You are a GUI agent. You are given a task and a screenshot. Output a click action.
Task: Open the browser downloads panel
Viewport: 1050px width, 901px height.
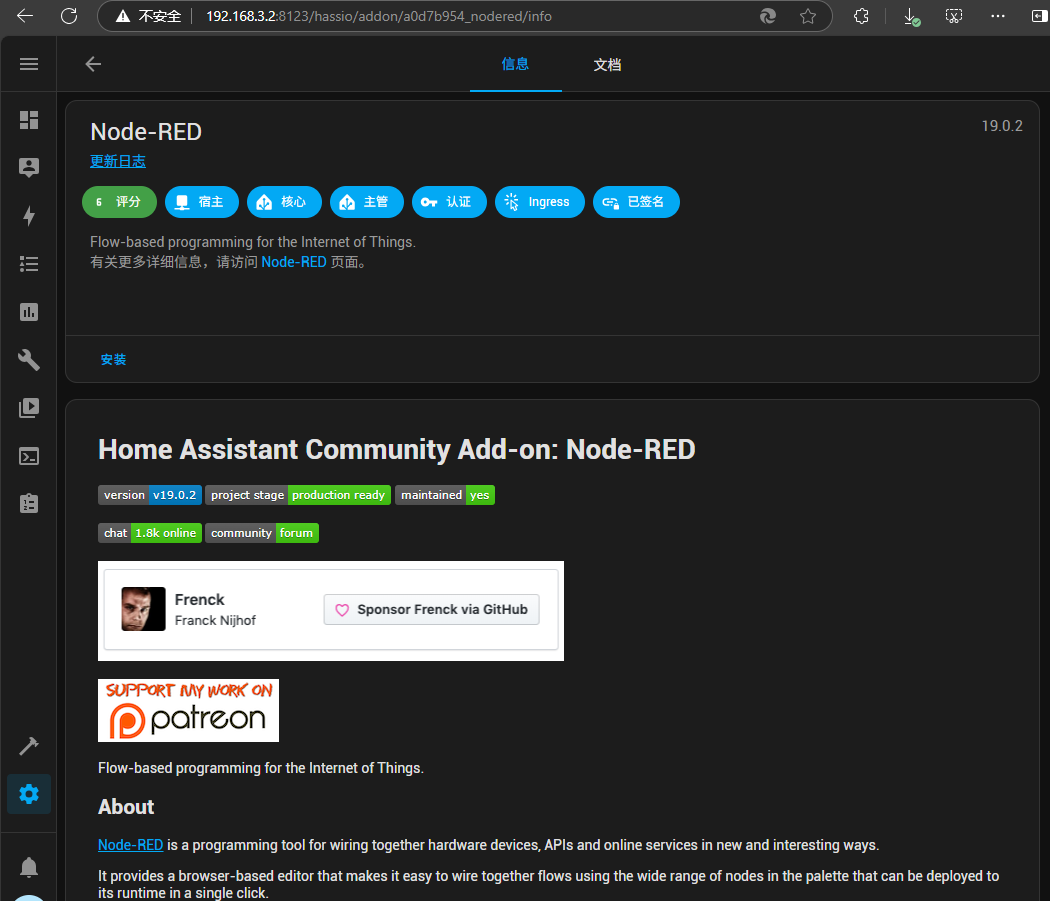click(x=911, y=16)
